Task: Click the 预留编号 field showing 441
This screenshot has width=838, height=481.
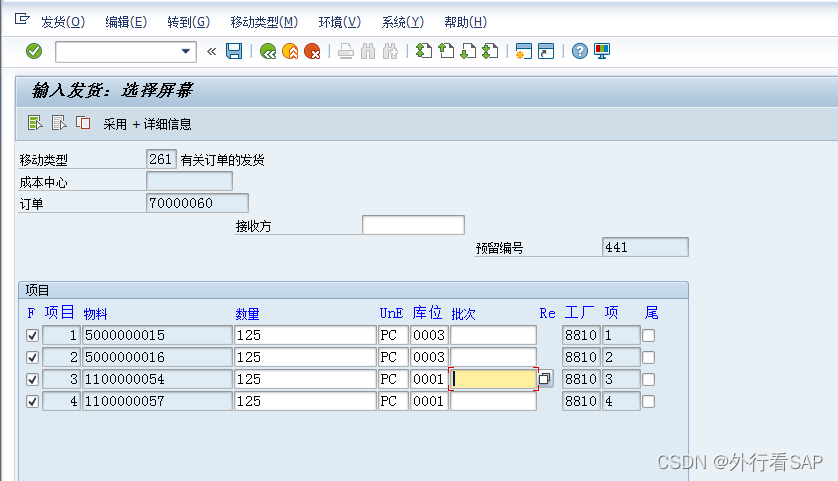Action: tap(645, 247)
